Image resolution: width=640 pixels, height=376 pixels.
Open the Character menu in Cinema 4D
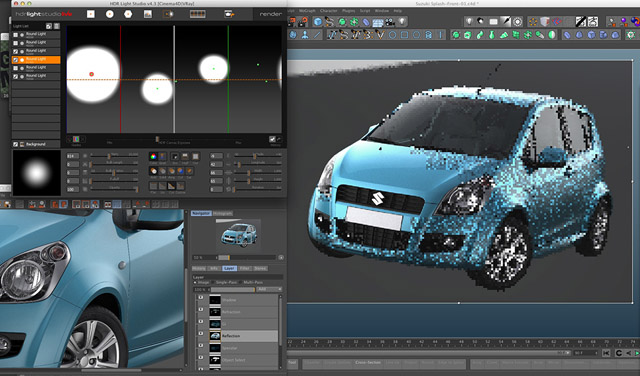tap(329, 11)
